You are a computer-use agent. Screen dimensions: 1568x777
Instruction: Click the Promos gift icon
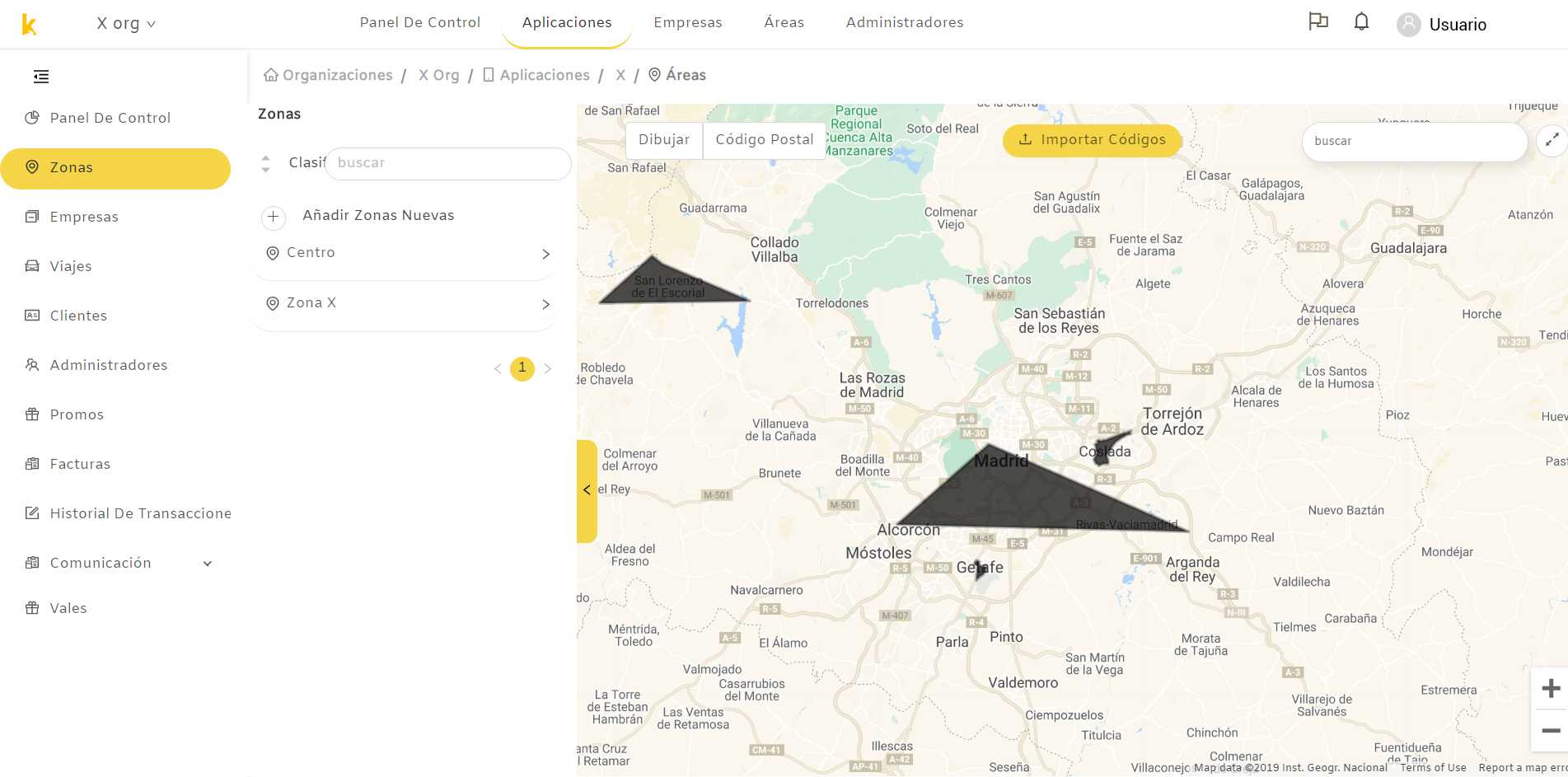(32, 414)
